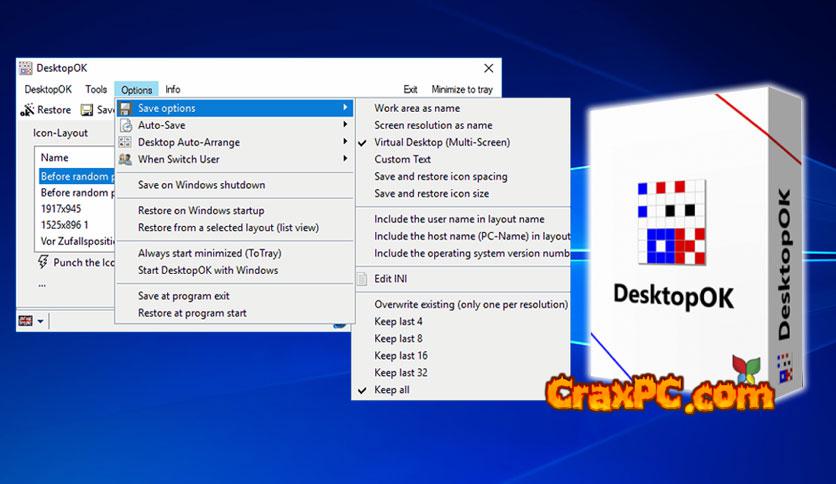
Task: Choose Save on Windows shutdown
Action: [x=201, y=185]
